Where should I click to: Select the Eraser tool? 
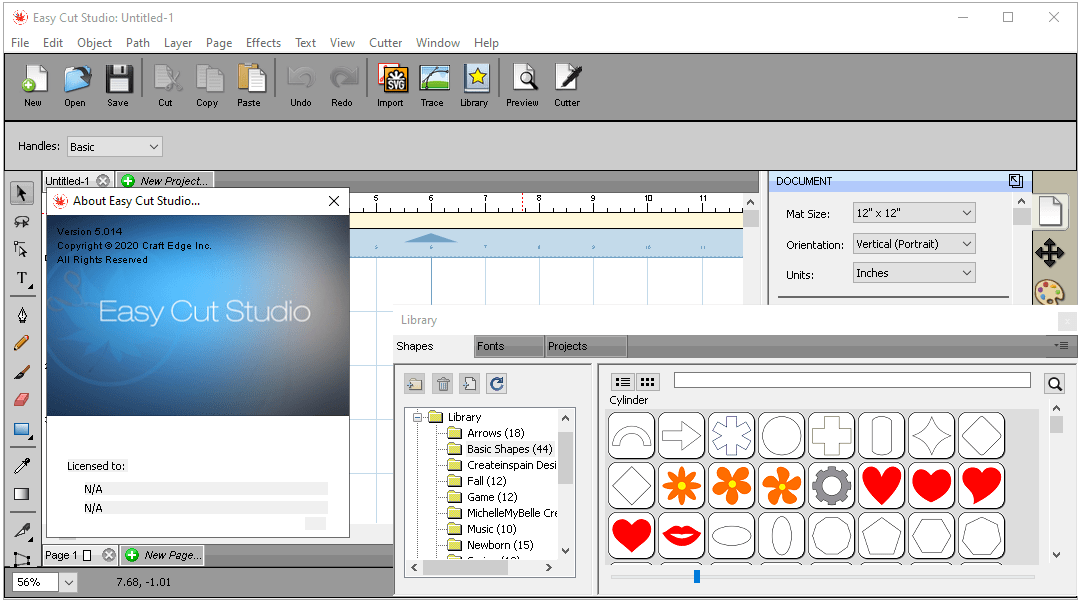(x=21, y=400)
